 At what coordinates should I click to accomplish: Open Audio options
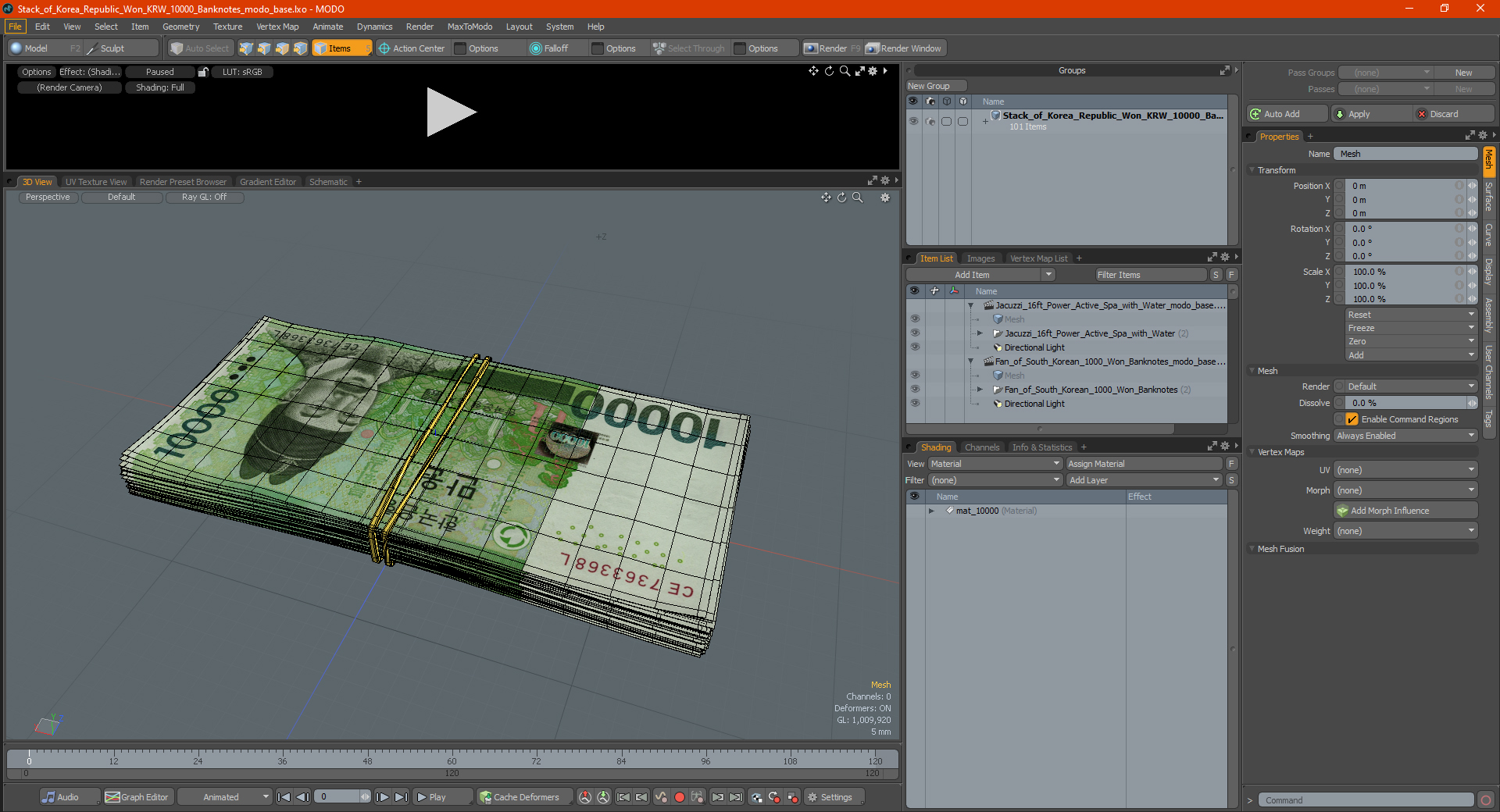coord(70,797)
